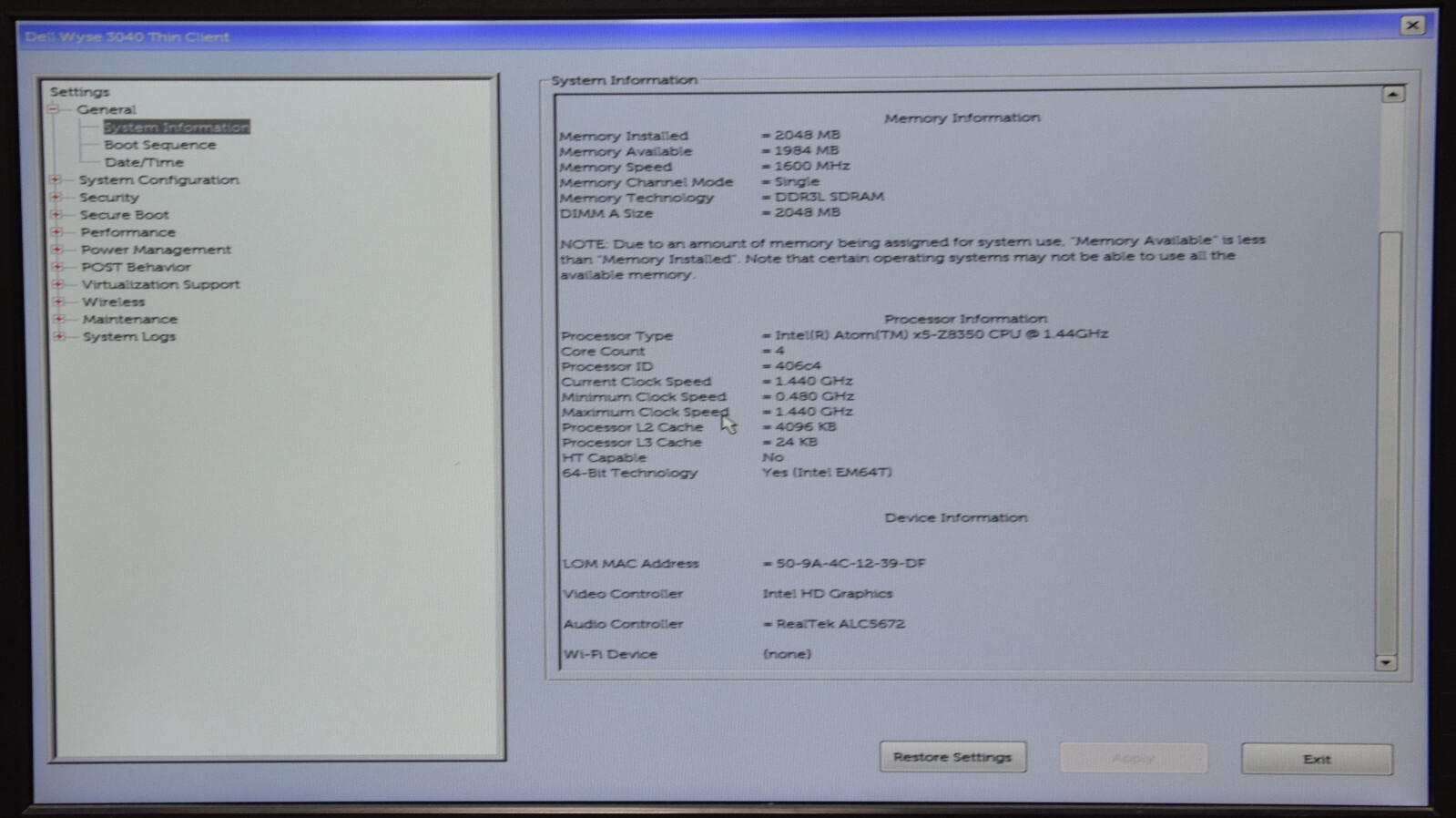Click the DIMM A Size label
The height and width of the screenshot is (818, 1456).
(x=606, y=213)
